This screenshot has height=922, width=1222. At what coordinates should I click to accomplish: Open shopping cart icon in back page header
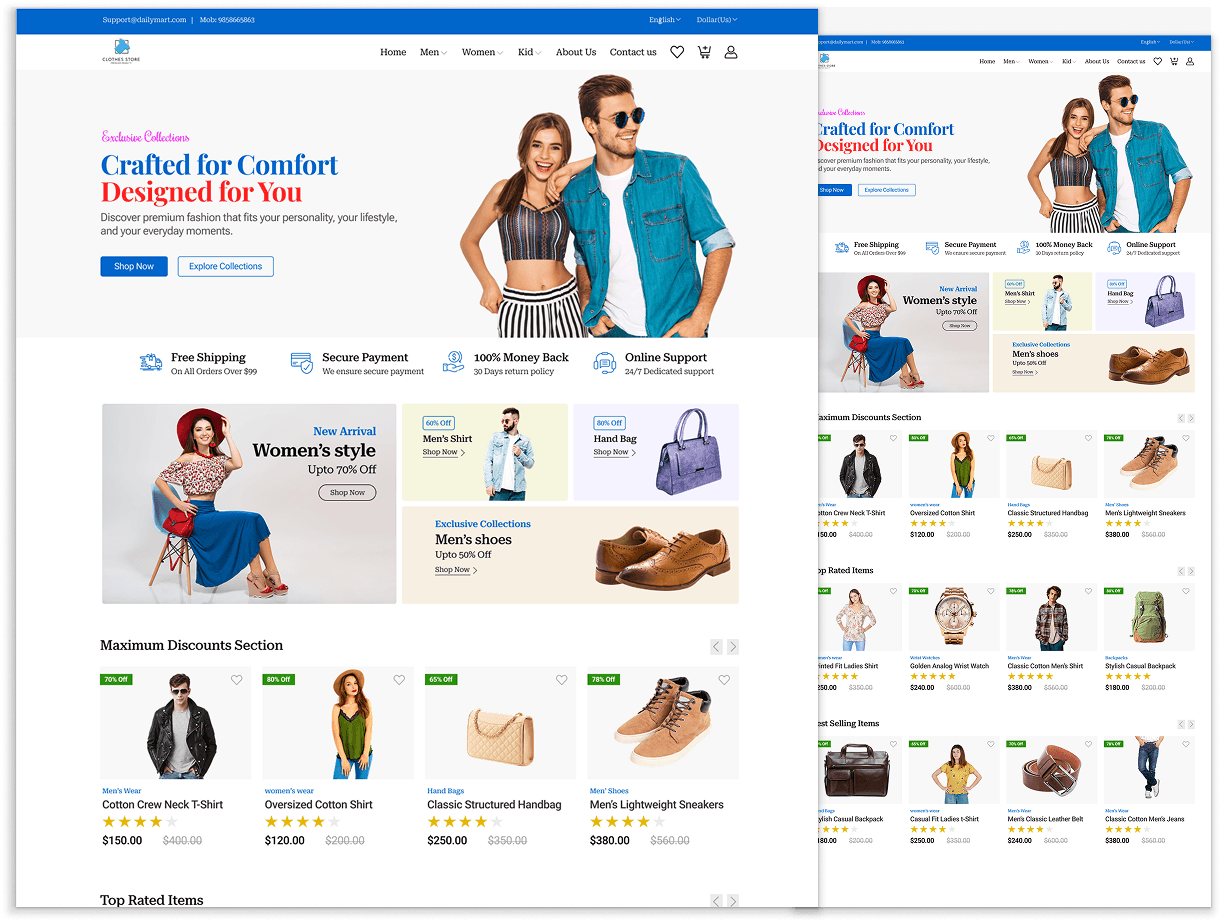point(1174,61)
